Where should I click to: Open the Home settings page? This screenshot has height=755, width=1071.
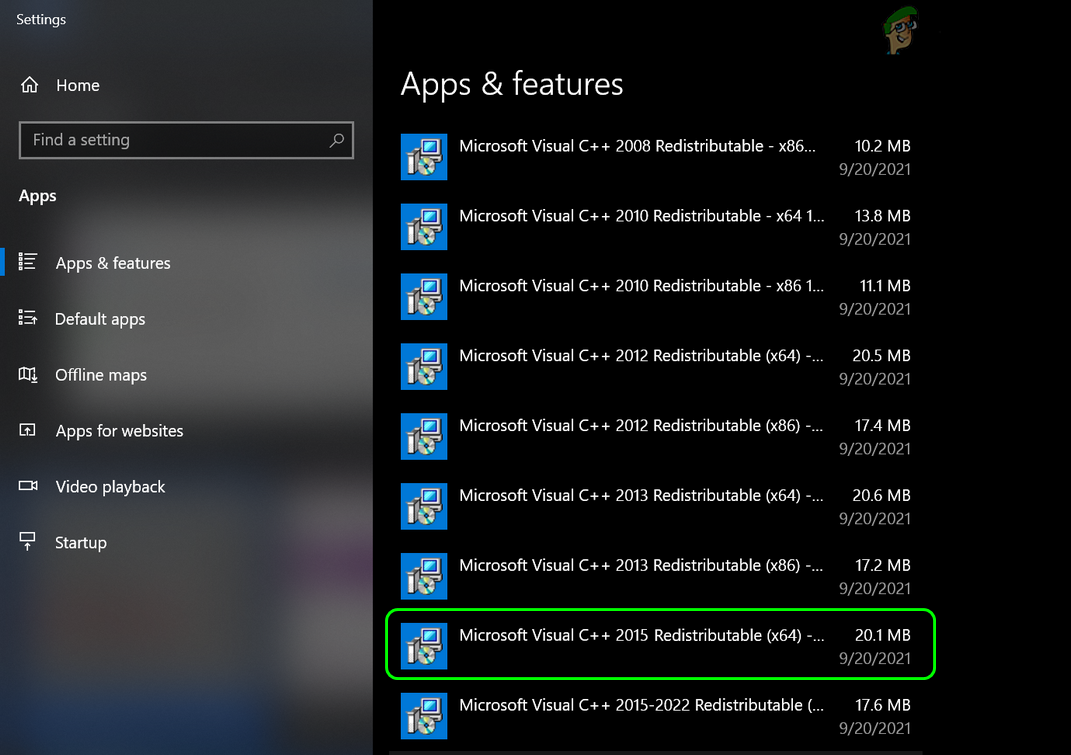click(186, 85)
